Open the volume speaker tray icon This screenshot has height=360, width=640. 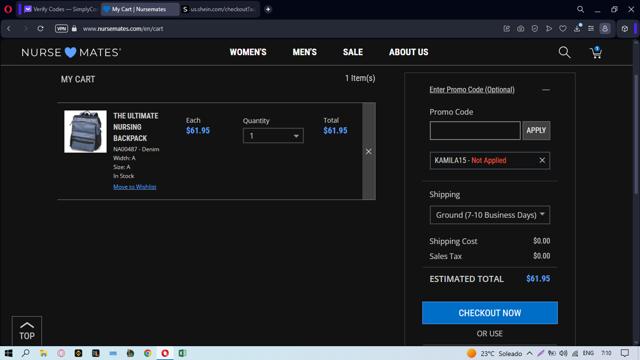tap(564, 353)
